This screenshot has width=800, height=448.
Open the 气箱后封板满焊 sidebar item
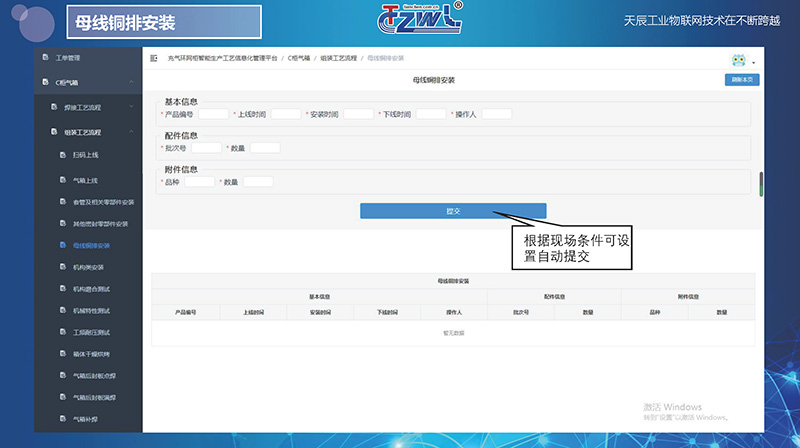coord(94,397)
